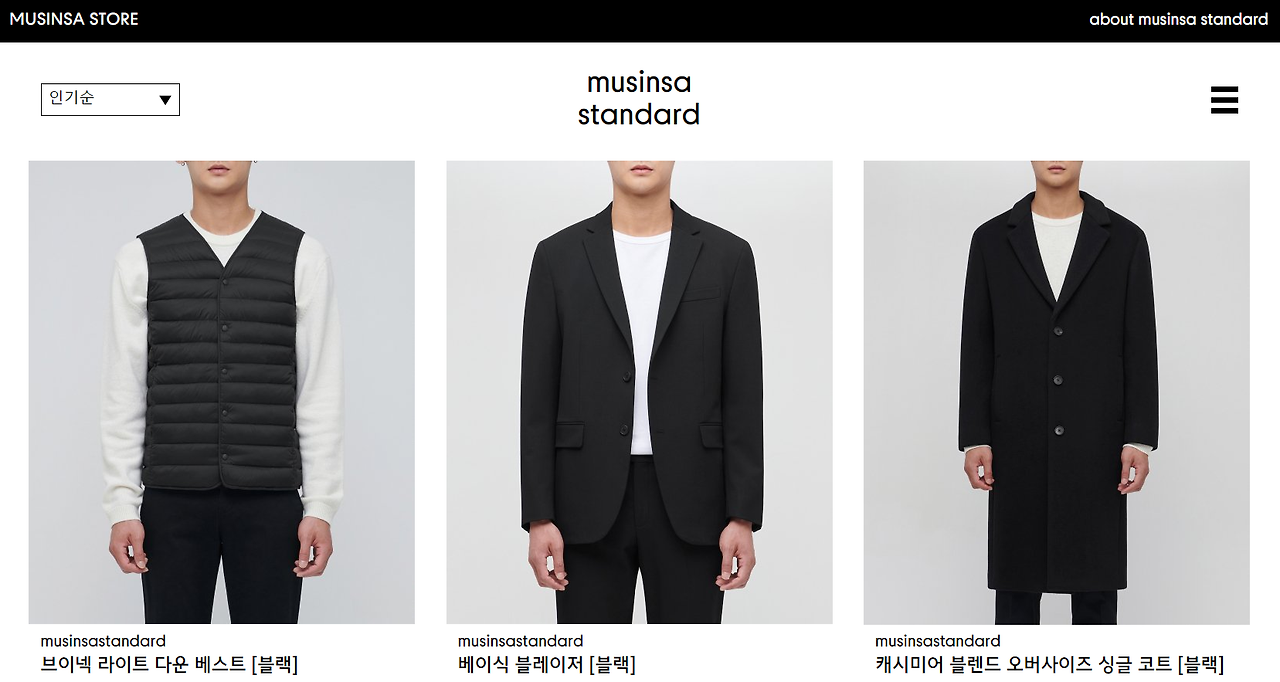Open the hamburger menu icon

(1224, 100)
